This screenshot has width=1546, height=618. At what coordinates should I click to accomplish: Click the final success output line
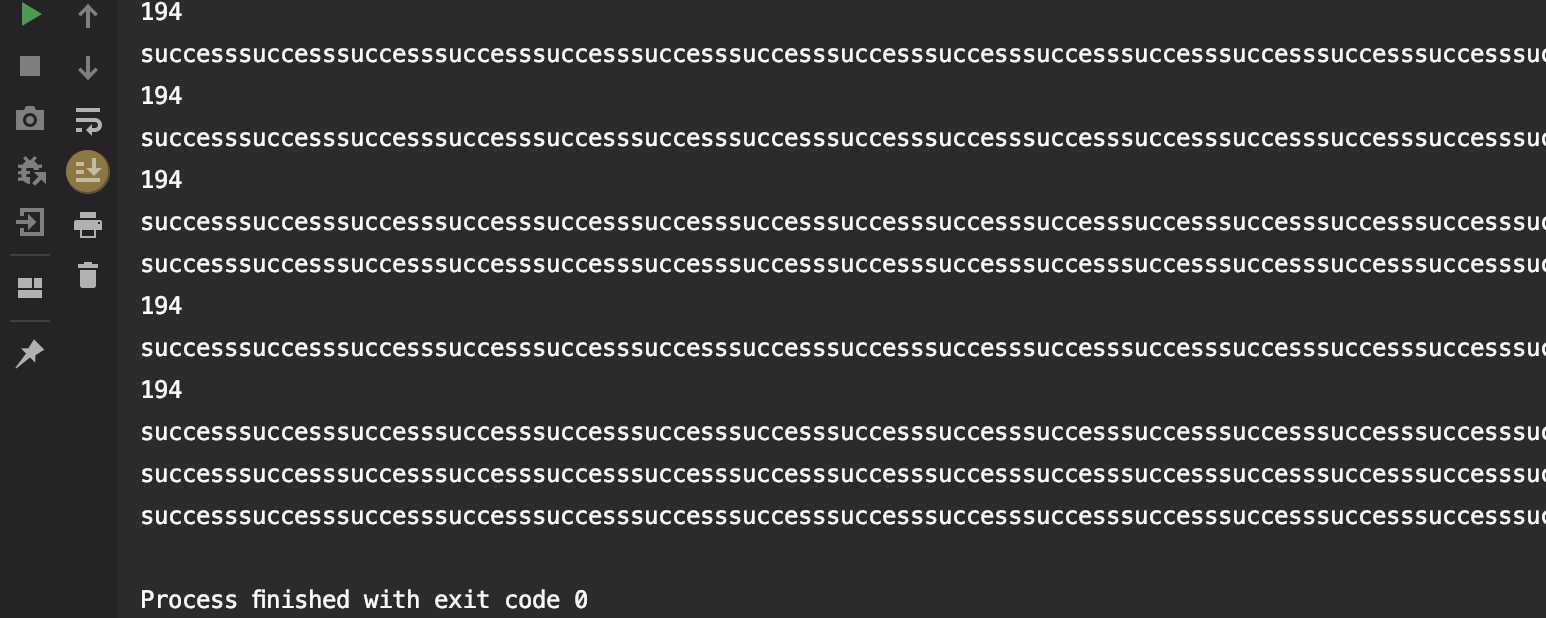pos(843,516)
